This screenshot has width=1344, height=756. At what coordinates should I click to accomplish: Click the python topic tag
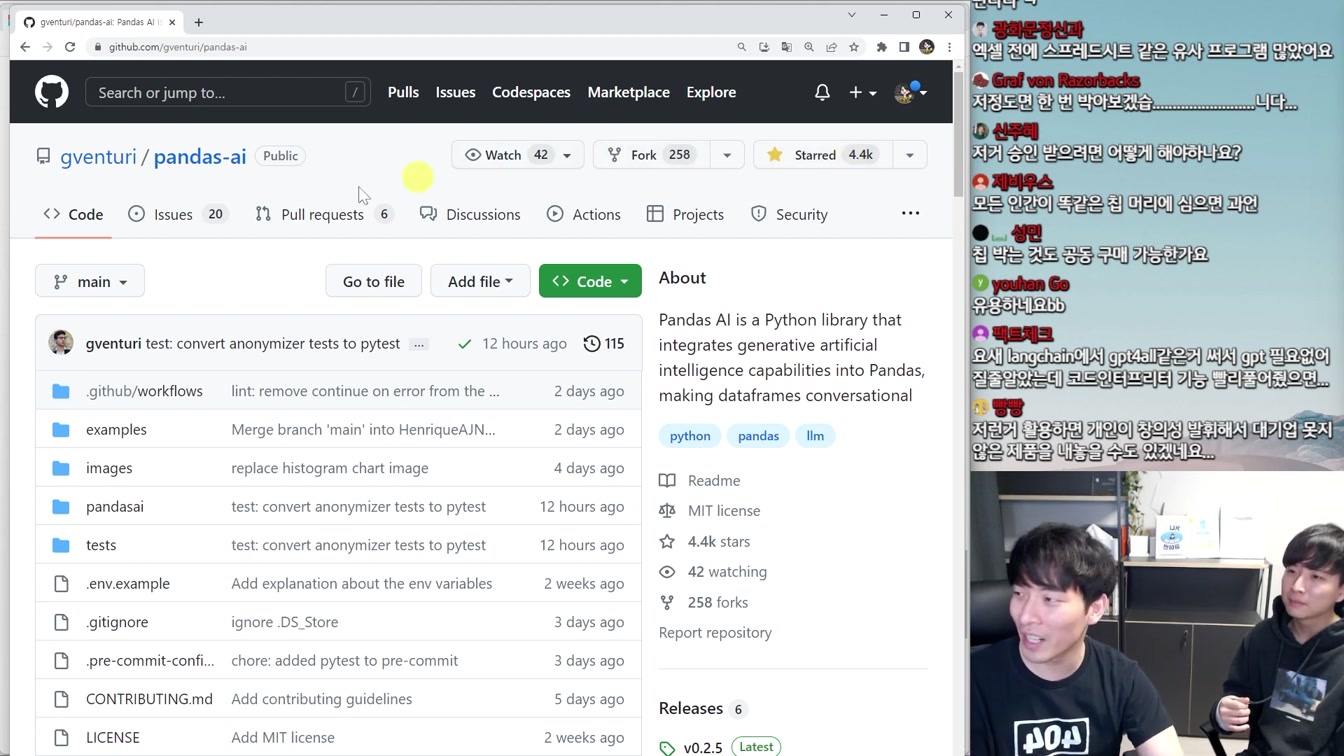[x=690, y=436]
